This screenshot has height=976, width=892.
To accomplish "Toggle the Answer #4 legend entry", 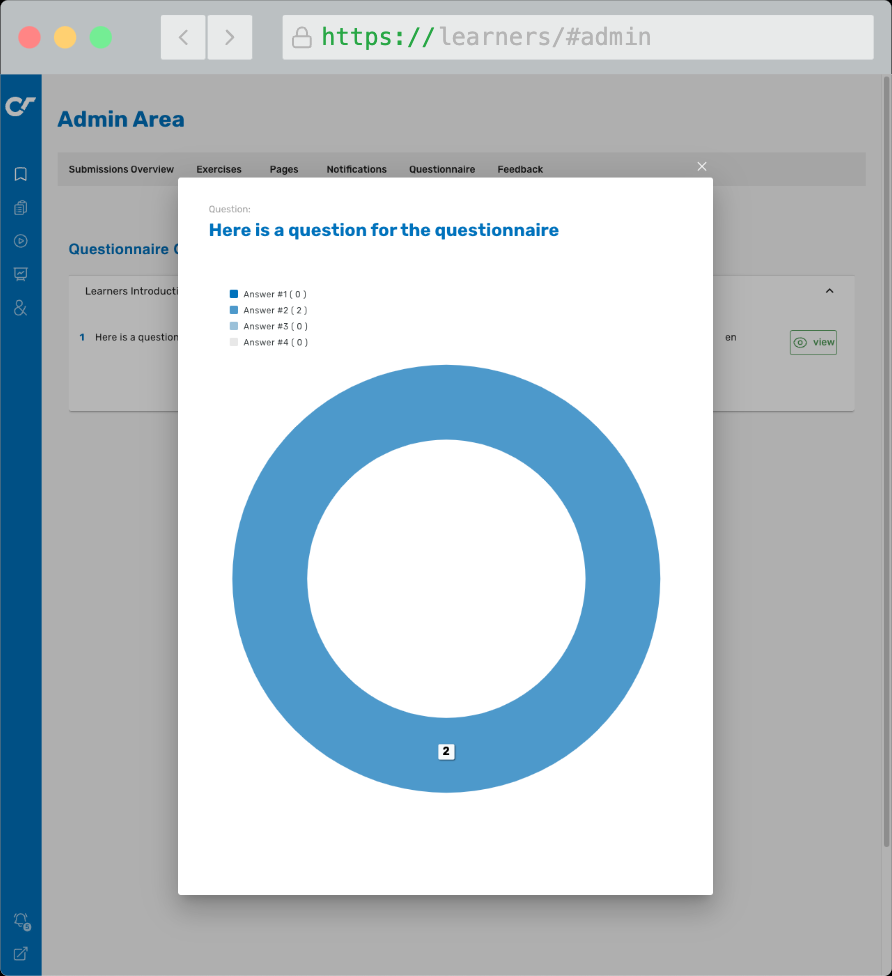I will point(272,342).
